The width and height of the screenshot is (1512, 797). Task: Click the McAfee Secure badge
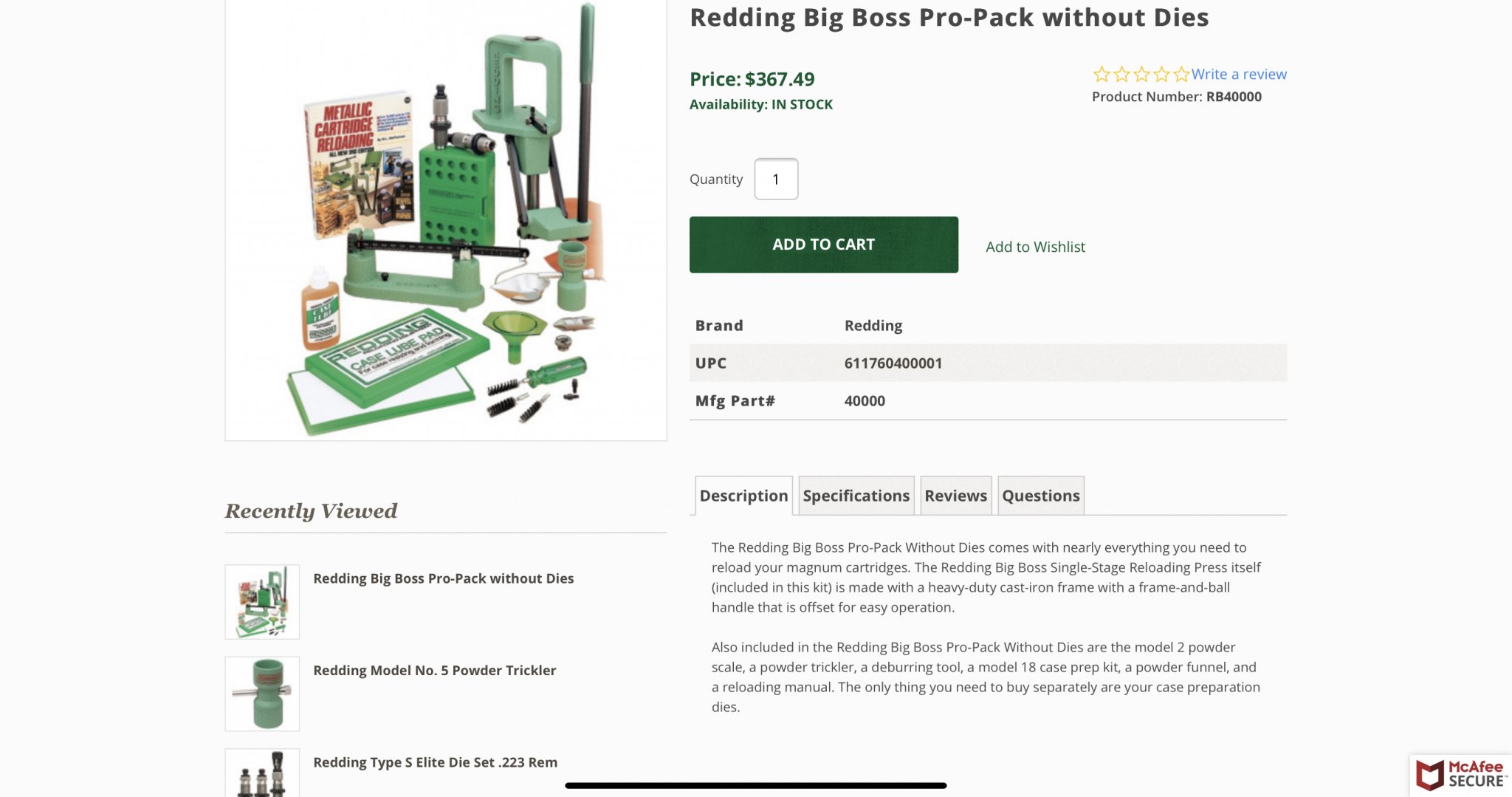click(1461, 775)
